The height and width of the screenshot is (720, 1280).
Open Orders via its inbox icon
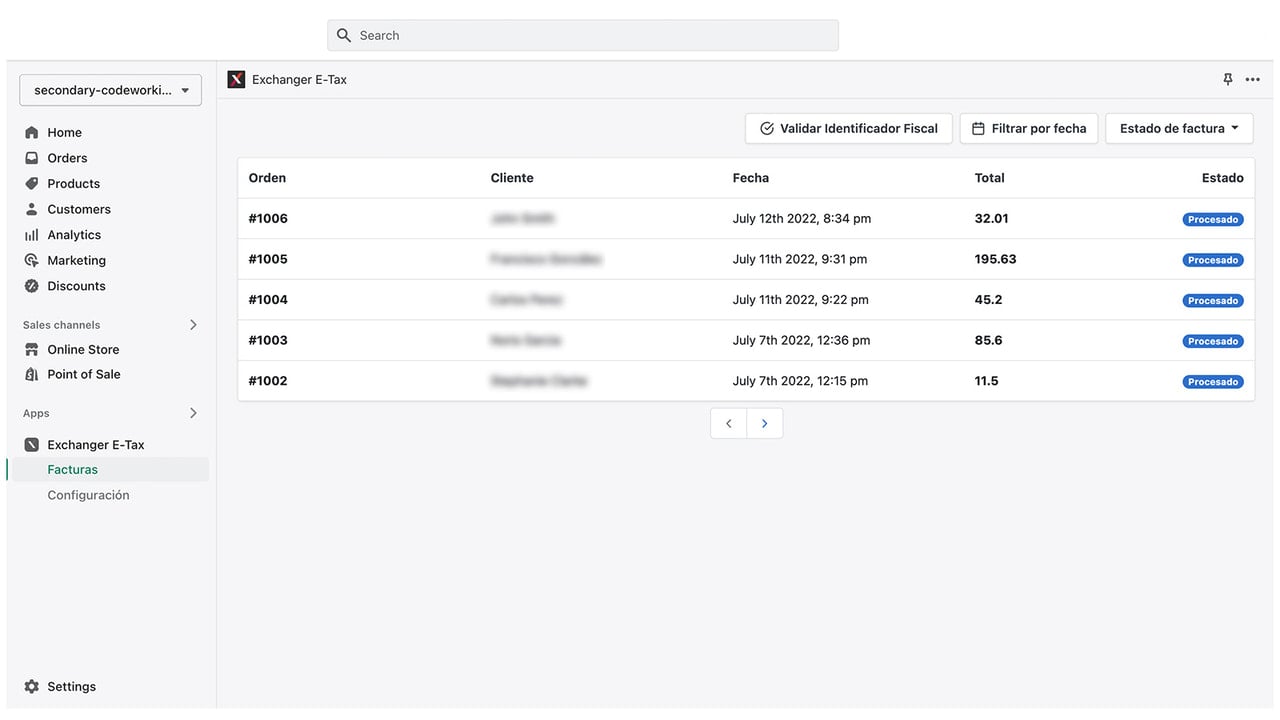pos(32,158)
